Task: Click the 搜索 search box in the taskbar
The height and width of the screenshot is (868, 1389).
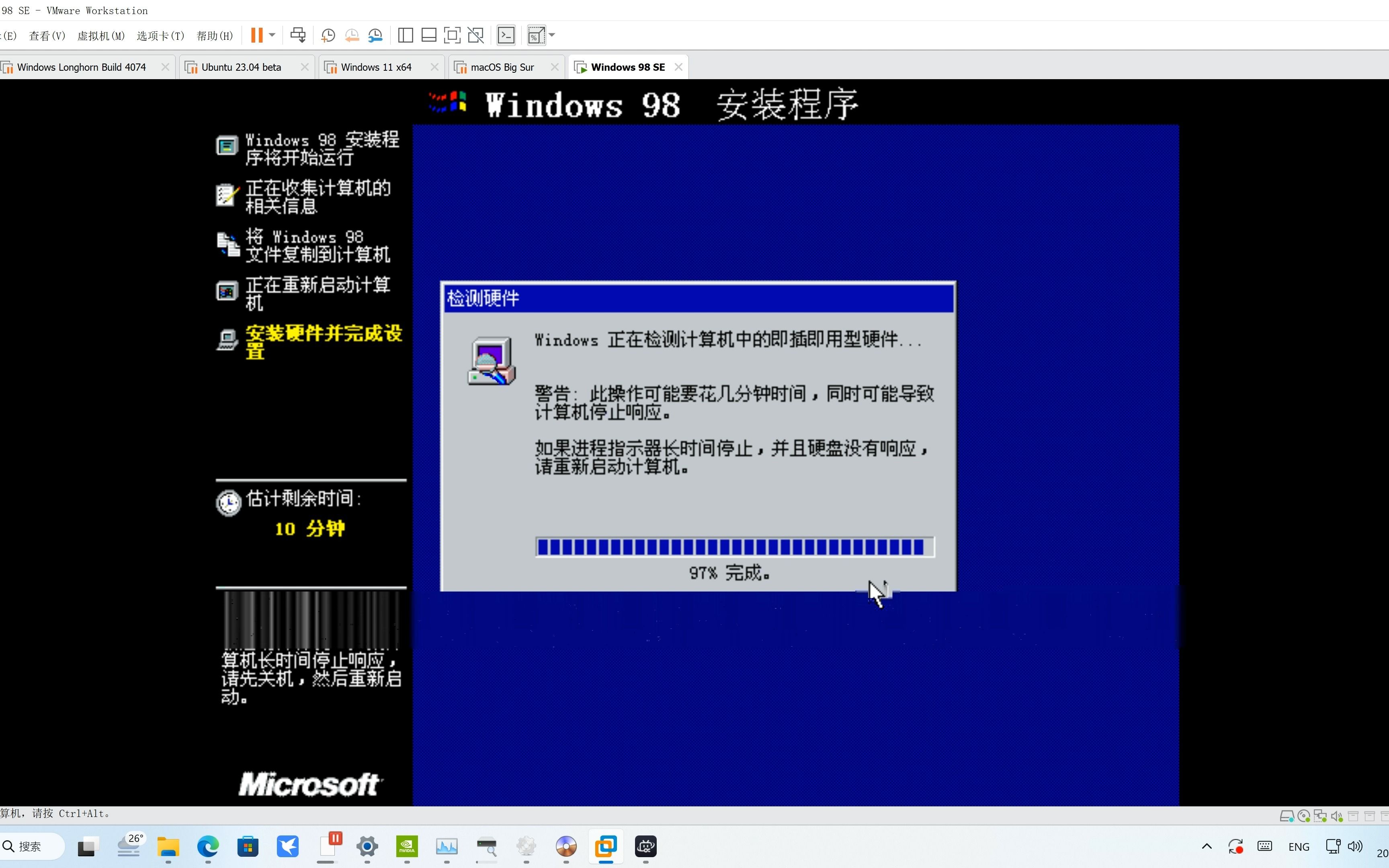Action: [x=32, y=847]
